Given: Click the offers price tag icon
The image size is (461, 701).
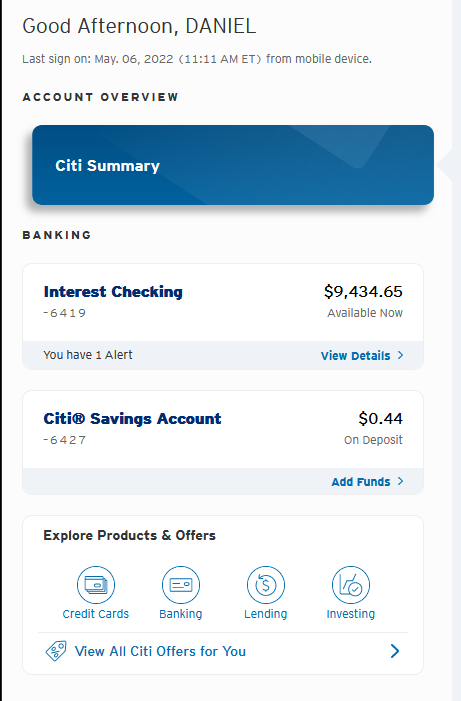Looking at the screenshot, I should tap(56, 651).
